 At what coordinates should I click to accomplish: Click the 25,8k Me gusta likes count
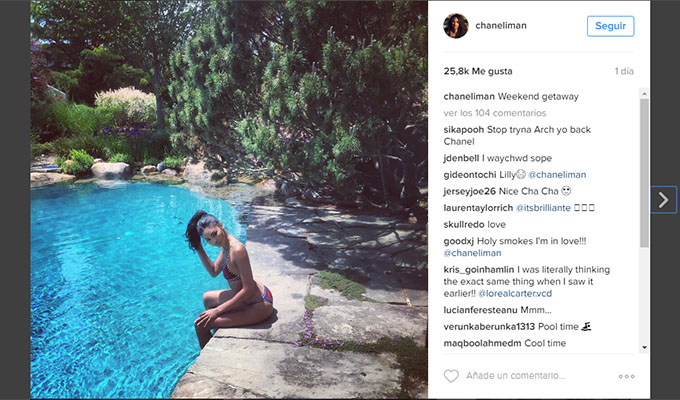point(478,71)
